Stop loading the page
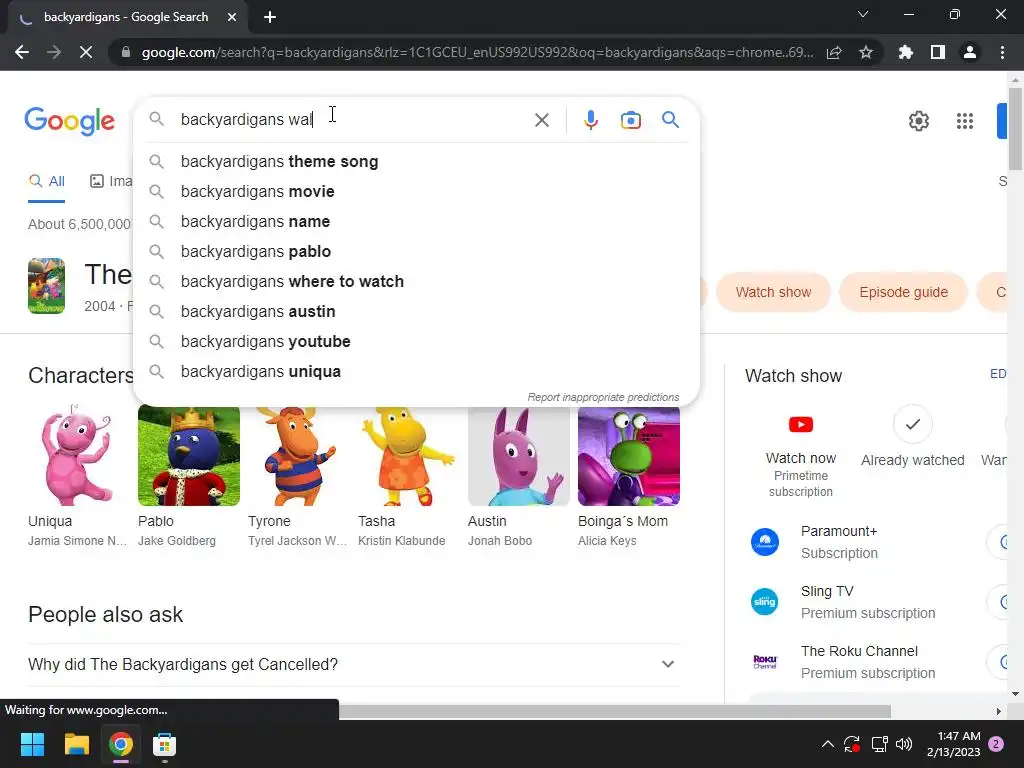1024x768 pixels. [86, 52]
